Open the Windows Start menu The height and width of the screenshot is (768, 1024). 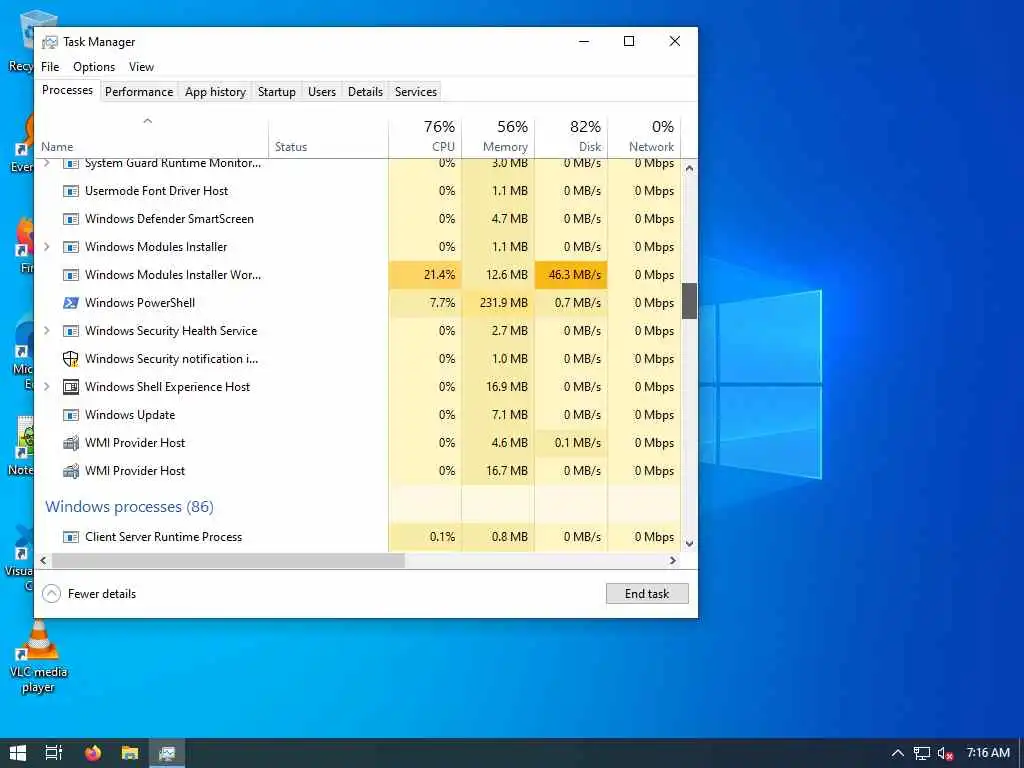point(18,753)
